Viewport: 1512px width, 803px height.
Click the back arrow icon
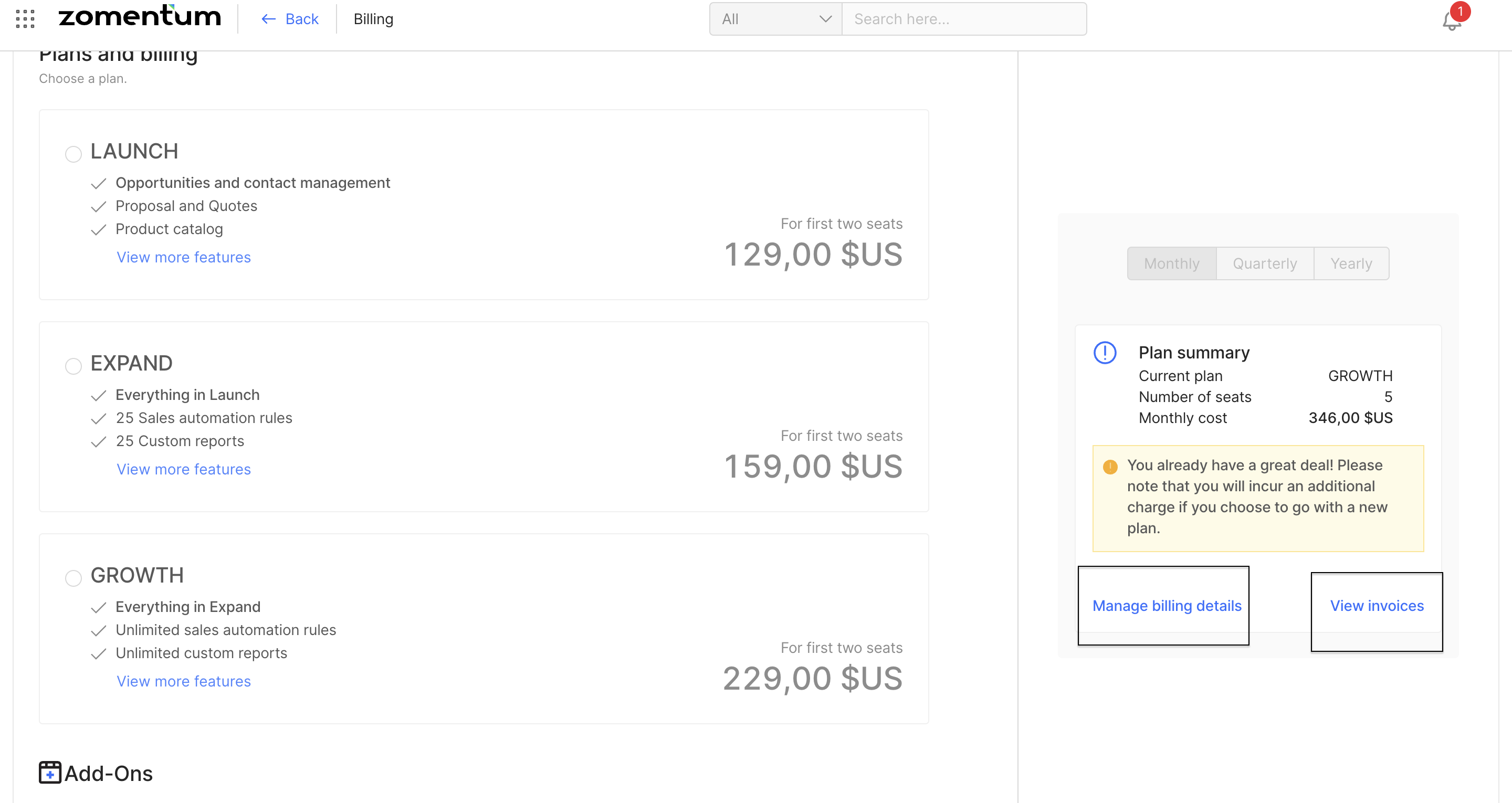point(269,19)
